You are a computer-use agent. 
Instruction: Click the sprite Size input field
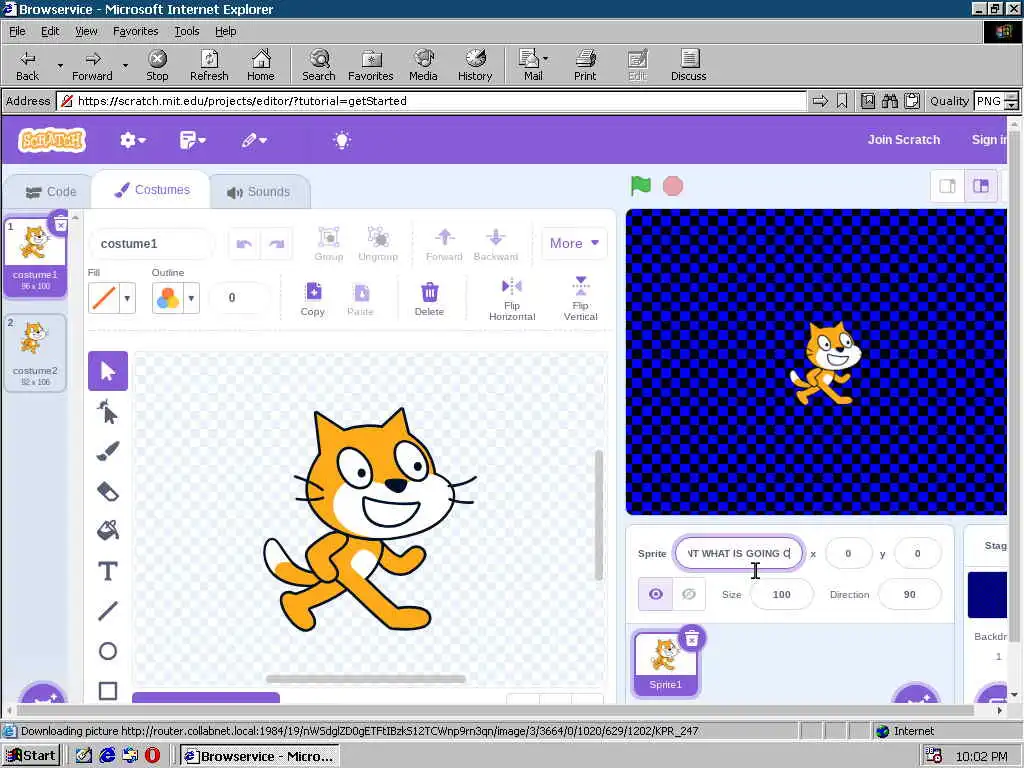pyautogui.click(x=781, y=594)
